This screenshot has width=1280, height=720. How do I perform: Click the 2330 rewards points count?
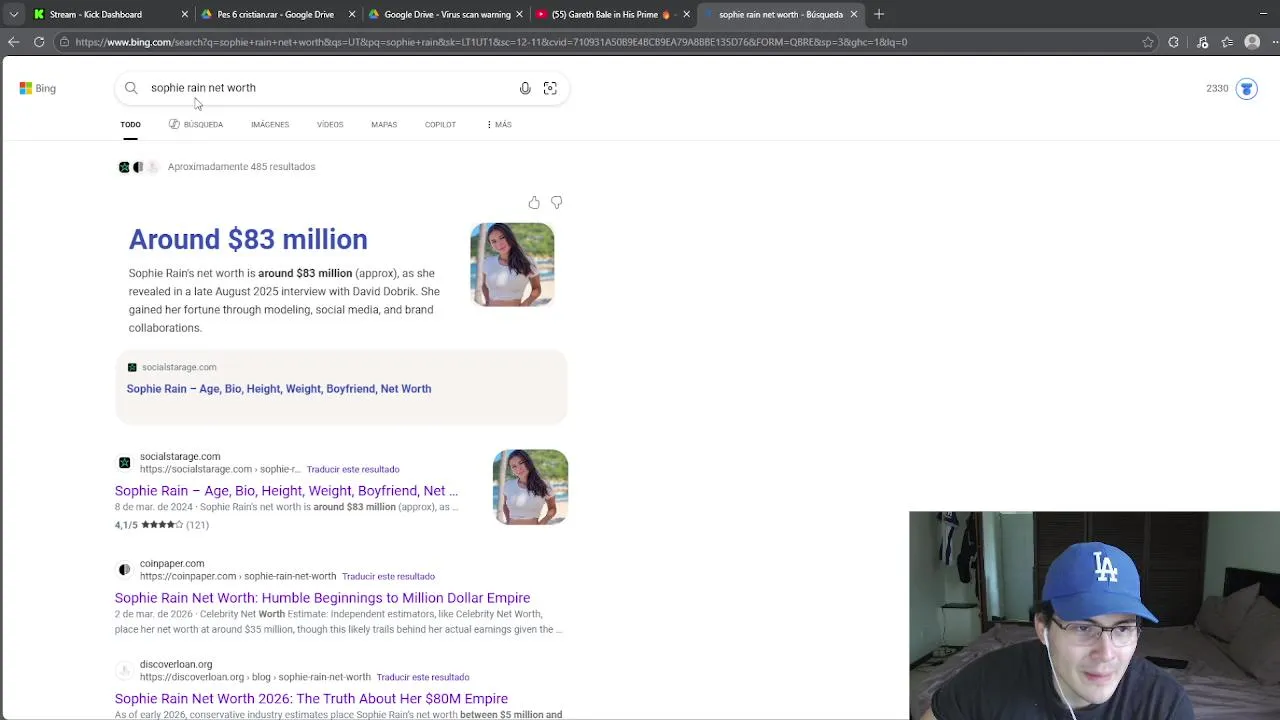click(1217, 88)
